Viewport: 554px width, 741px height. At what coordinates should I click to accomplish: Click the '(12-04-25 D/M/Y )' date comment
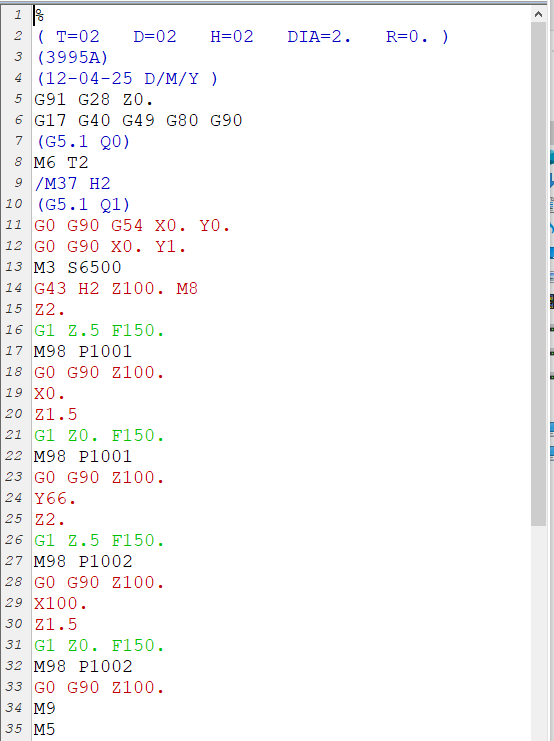[x=128, y=78]
